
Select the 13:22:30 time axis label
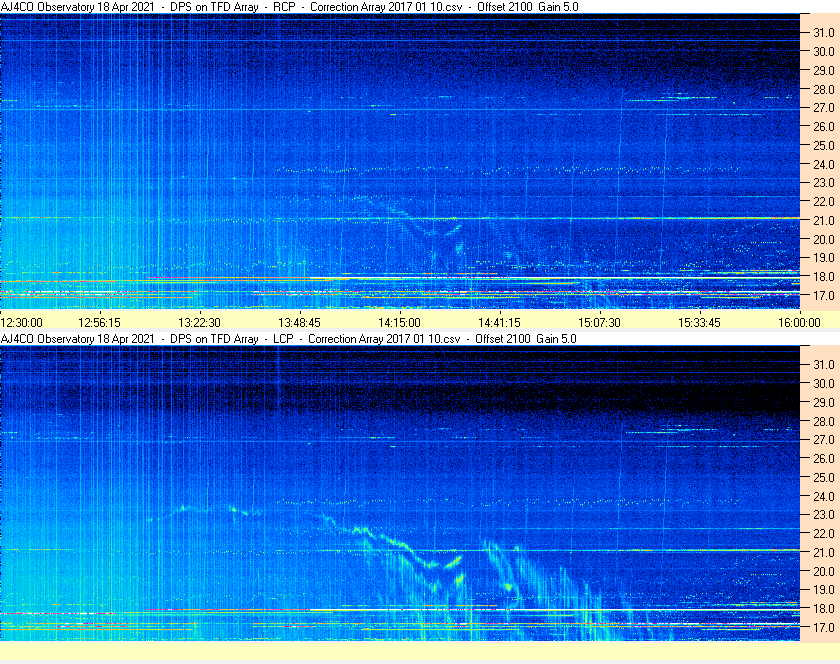tap(199, 323)
